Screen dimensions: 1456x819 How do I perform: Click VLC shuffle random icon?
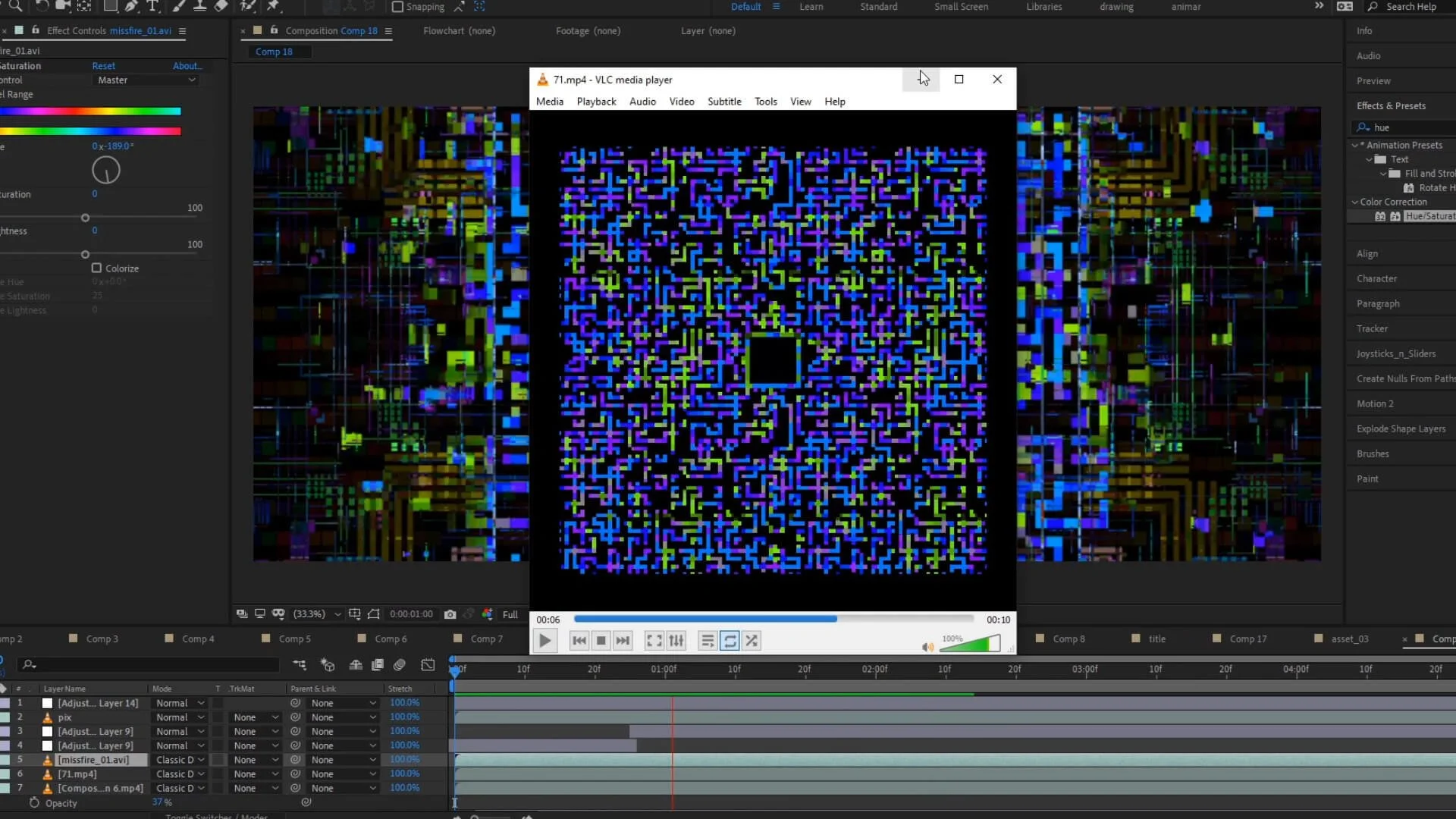tap(752, 641)
